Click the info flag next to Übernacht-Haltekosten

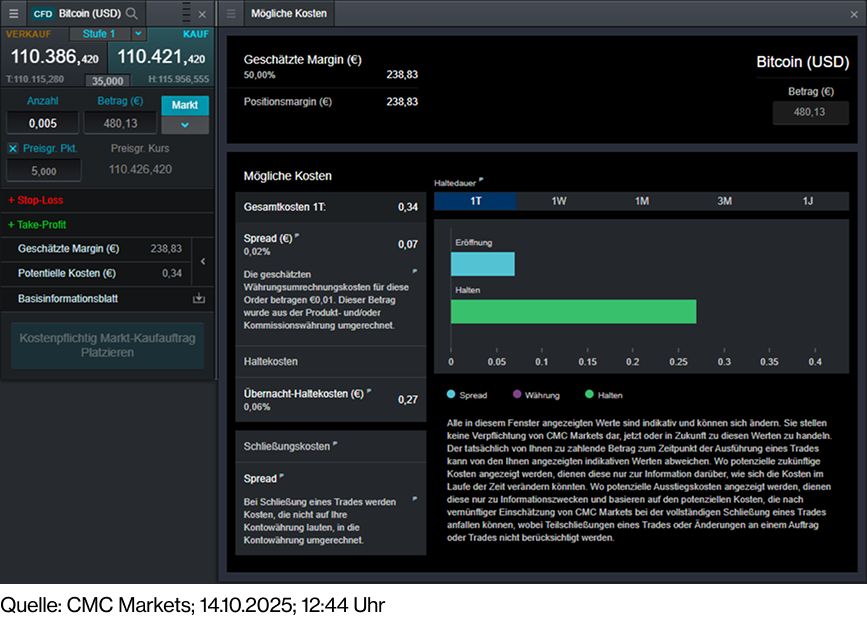coord(369,392)
